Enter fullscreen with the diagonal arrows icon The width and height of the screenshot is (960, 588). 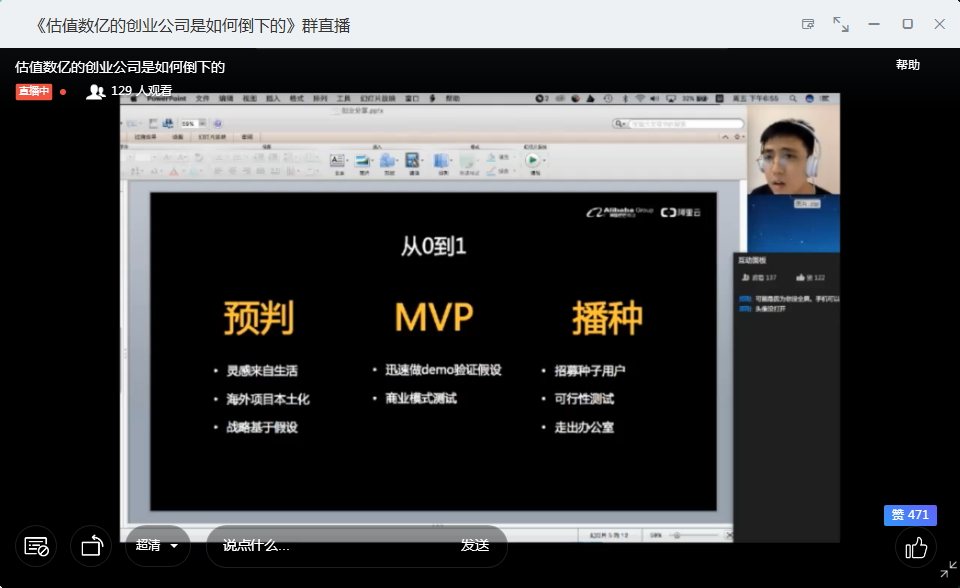click(841, 24)
